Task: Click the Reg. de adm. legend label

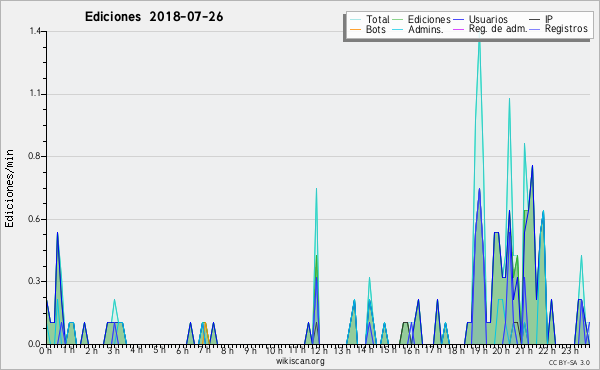Action: tap(498, 29)
